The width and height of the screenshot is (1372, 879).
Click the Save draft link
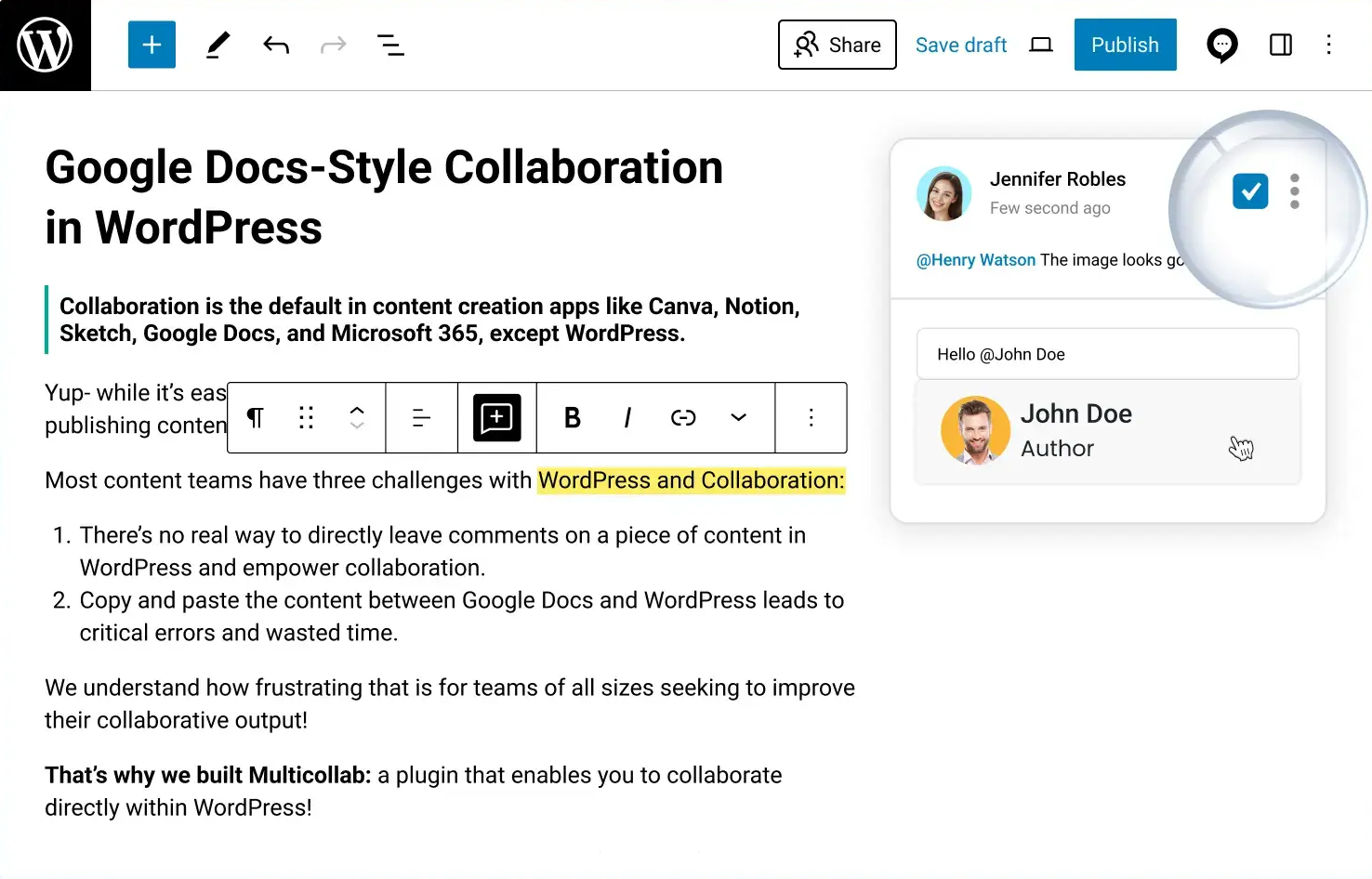click(961, 45)
